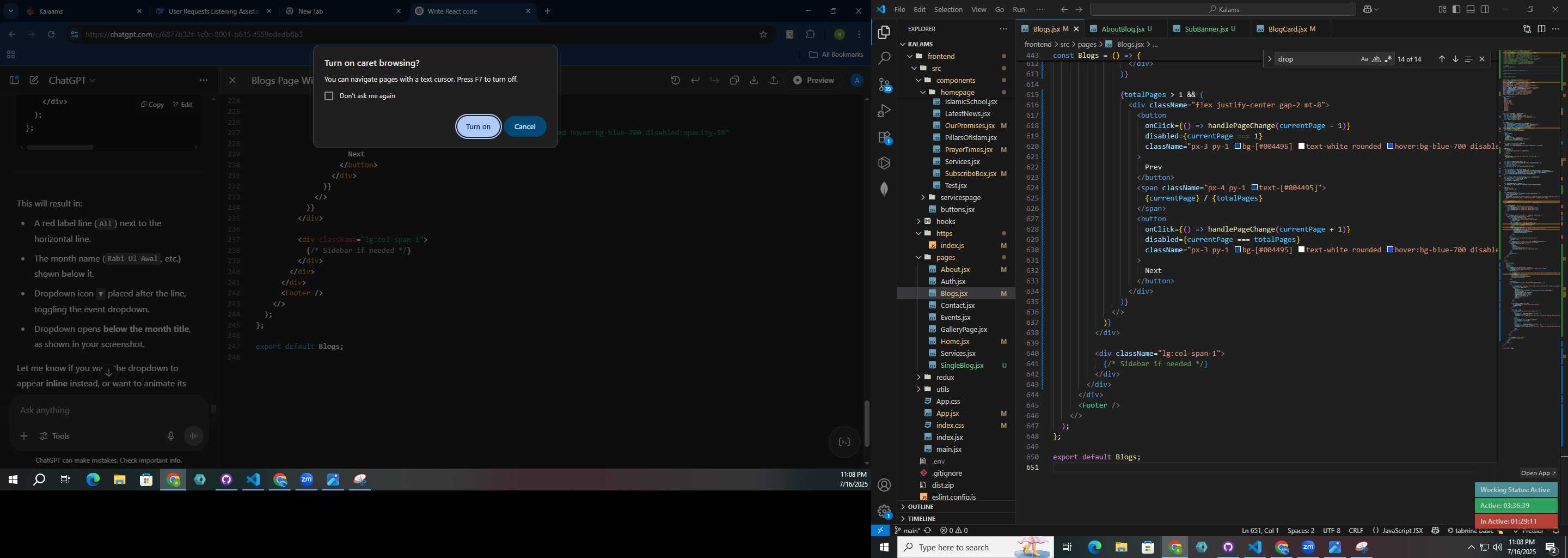1568x558 pixels.
Task: Switch to the Kalaams Chrome tab
Action: [x=84, y=11]
